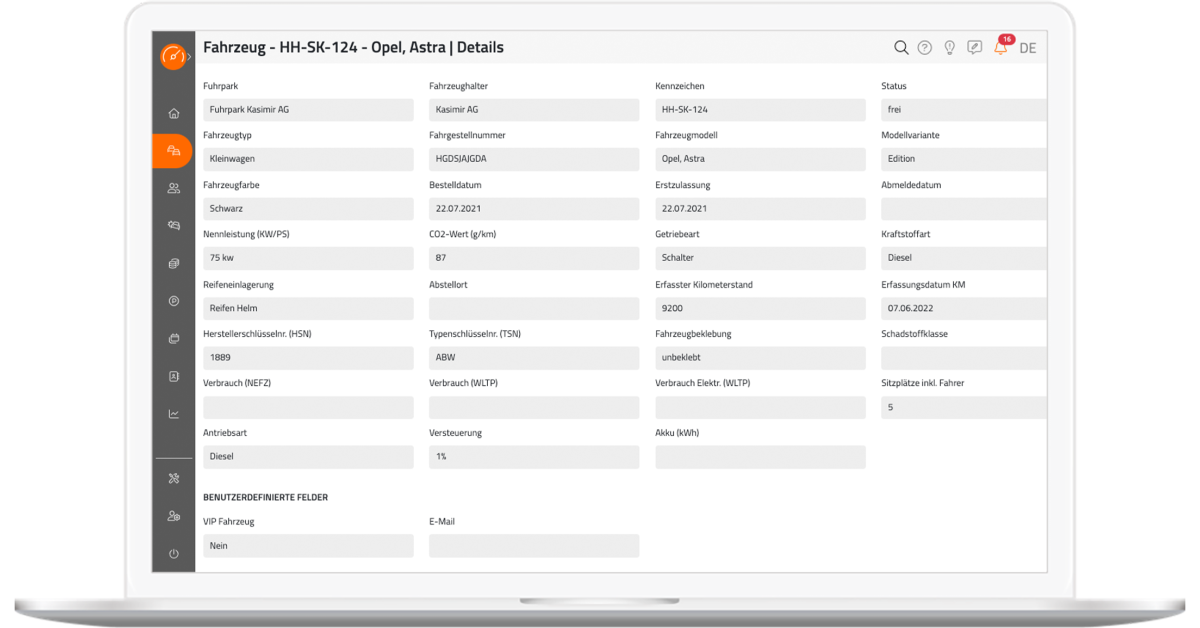Click the Kilometerstand field '9200'

tap(760, 308)
